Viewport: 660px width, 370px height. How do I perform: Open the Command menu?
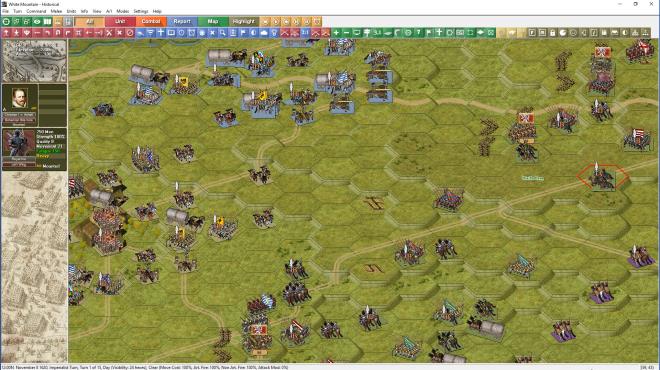point(36,11)
